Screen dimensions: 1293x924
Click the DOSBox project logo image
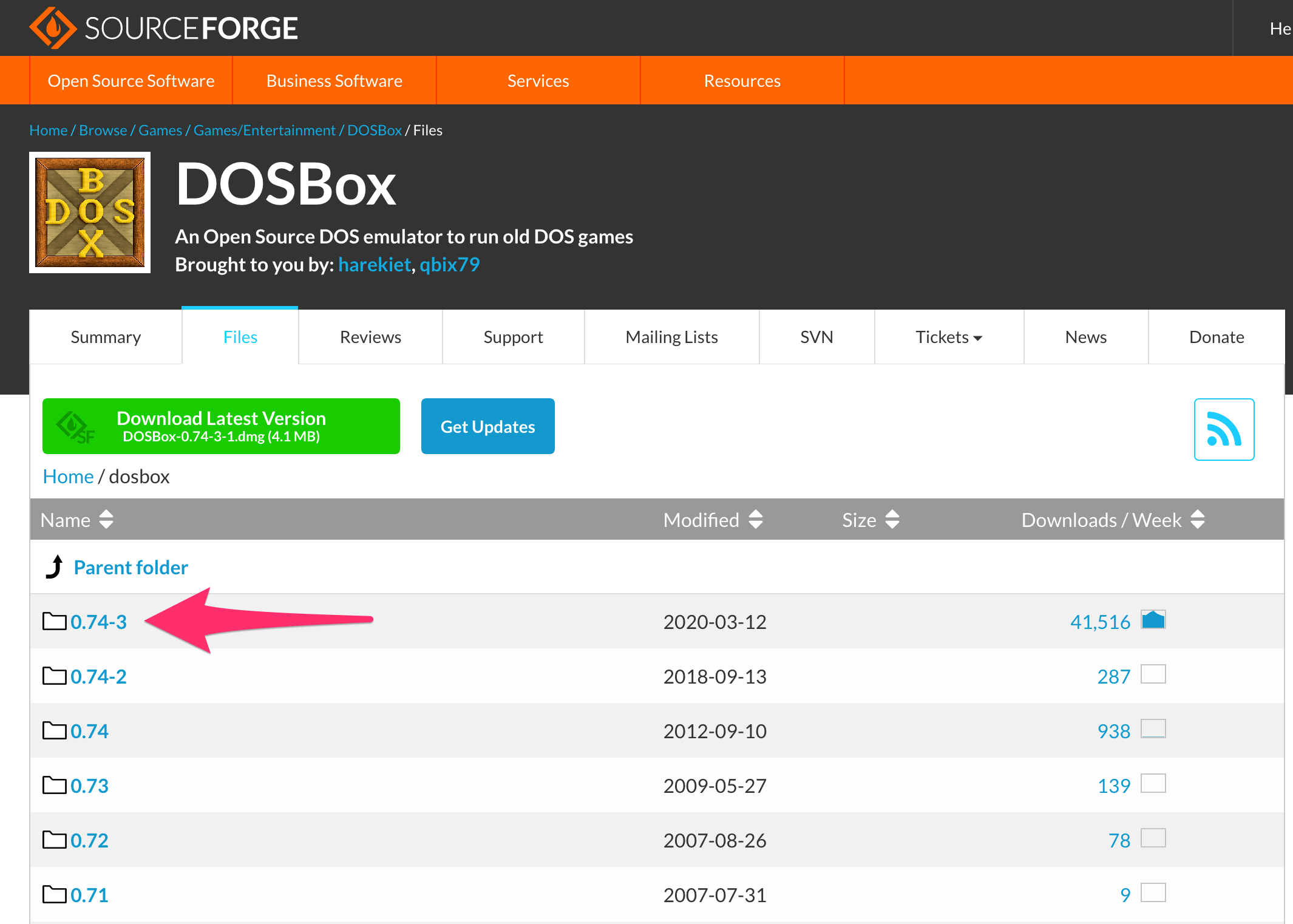pos(90,212)
